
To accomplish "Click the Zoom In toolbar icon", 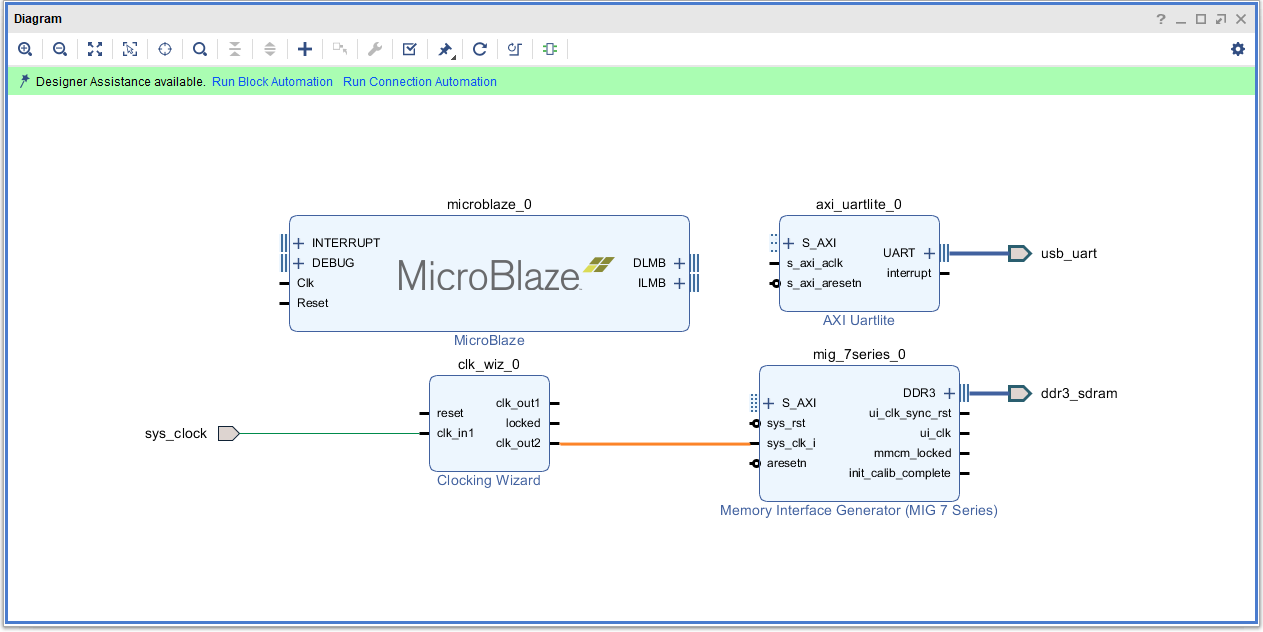I will (x=25, y=49).
